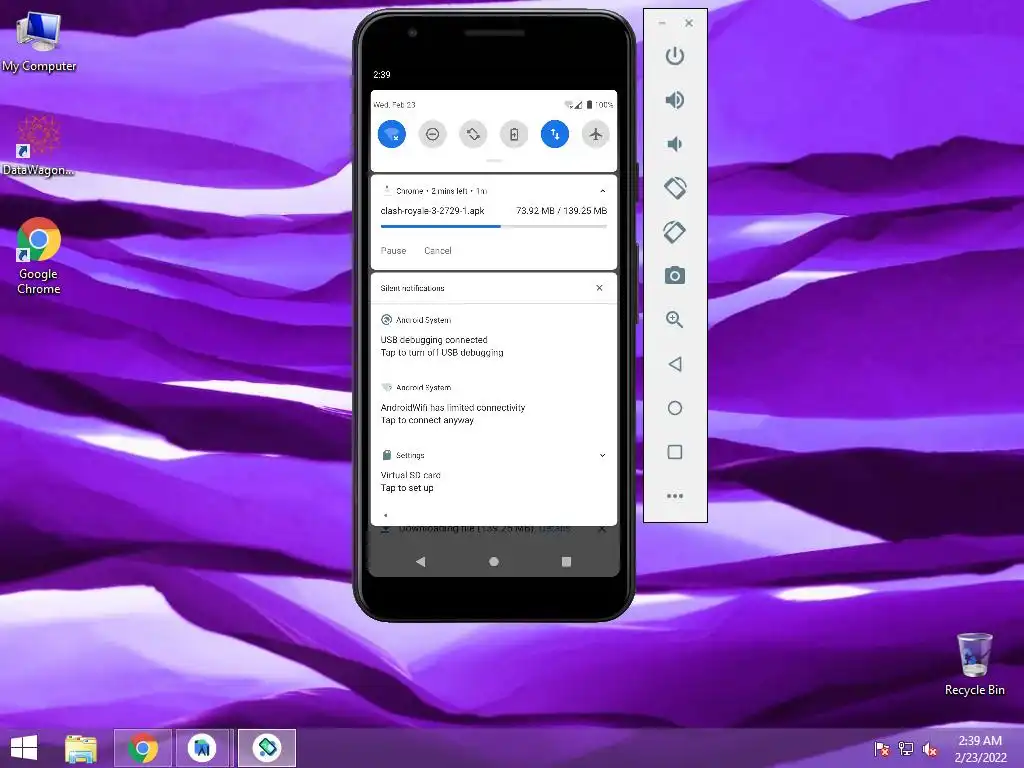Open Action Center flag tray icon
1024x768 pixels.
click(x=882, y=748)
